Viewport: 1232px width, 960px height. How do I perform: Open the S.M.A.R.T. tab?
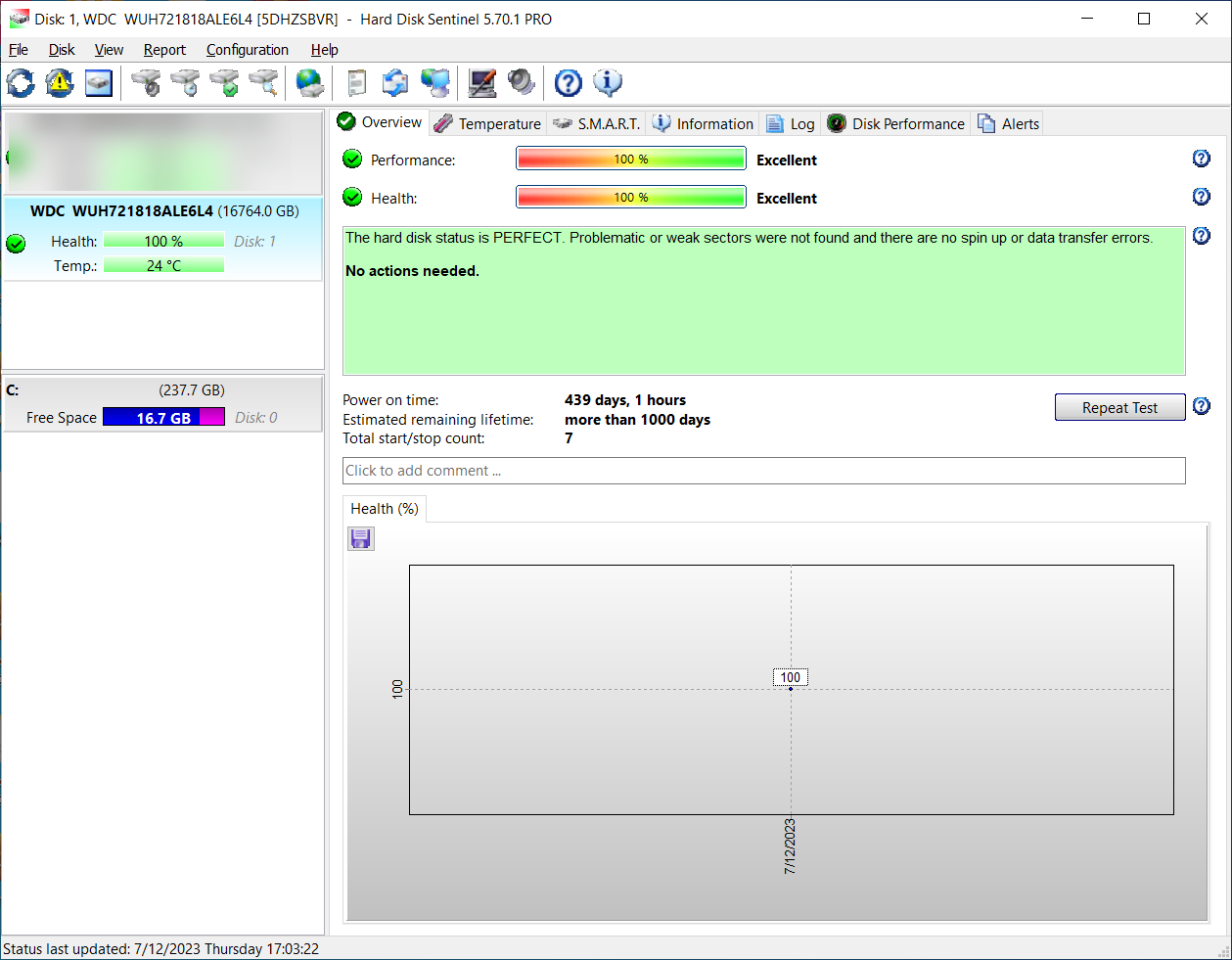[x=597, y=123]
